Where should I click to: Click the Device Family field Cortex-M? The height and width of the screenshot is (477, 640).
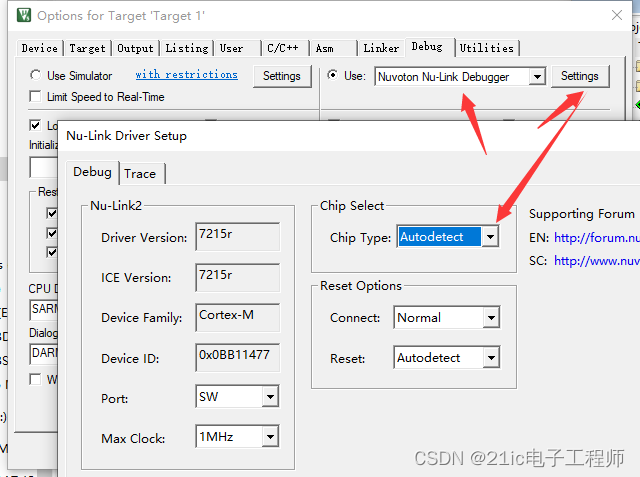tap(238, 317)
